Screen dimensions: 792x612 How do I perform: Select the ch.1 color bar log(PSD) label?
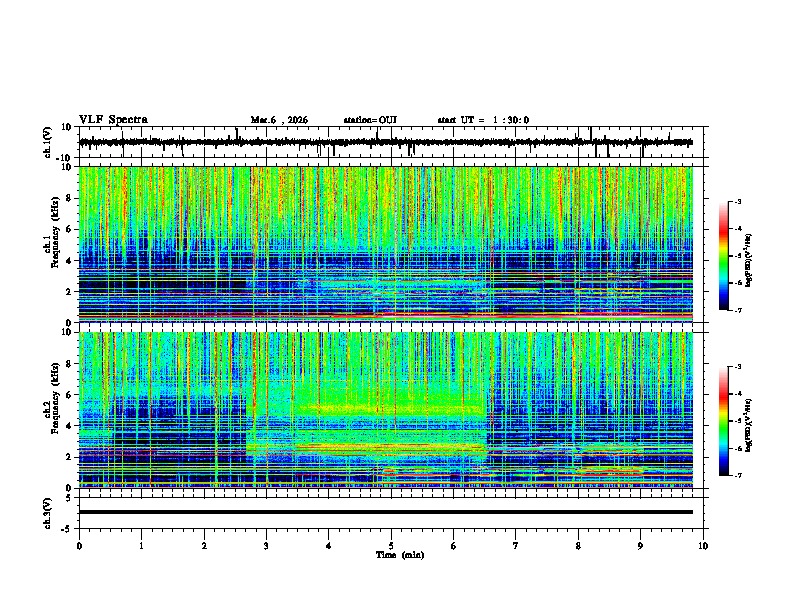pos(749,260)
